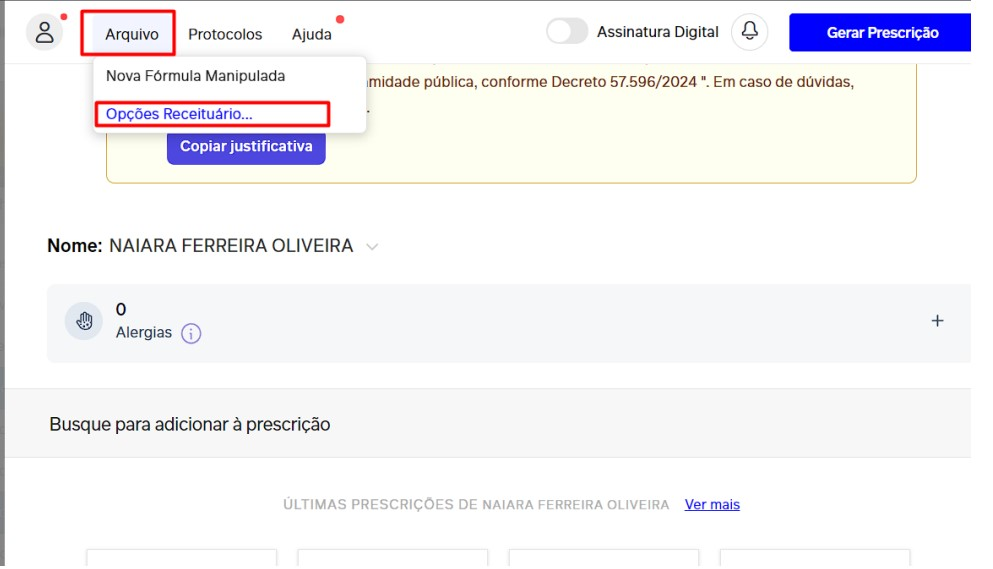The image size is (993, 569).
Task: Expand the patient name chevron dropdown
Action: (372, 247)
